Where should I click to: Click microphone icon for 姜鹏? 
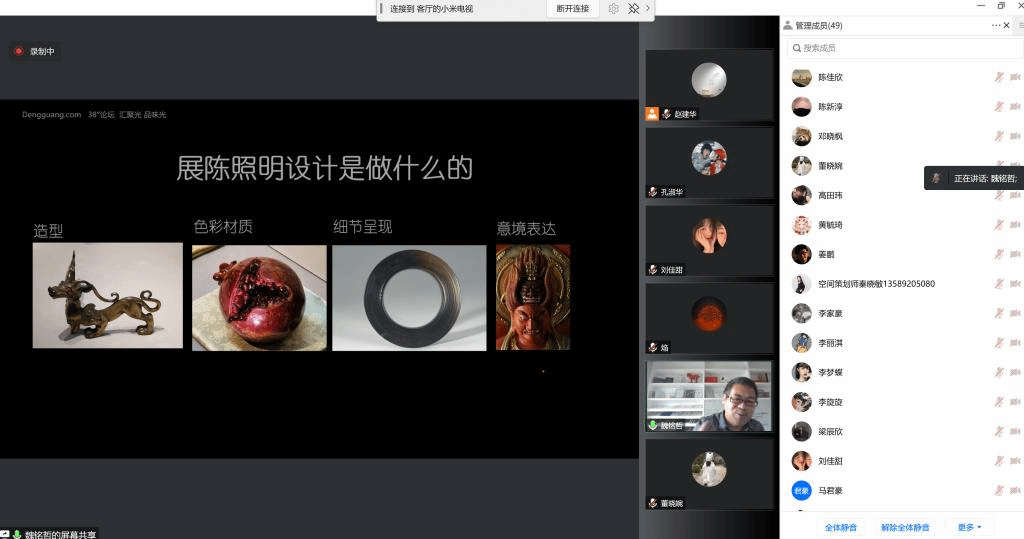pos(999,255)
